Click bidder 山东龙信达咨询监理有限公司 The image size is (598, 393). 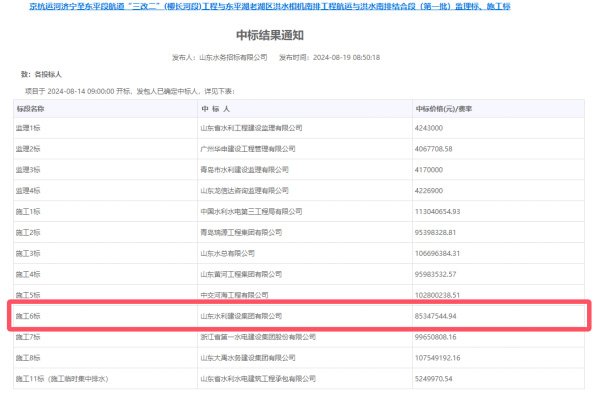pyautogui.click(x=244, y=191)
